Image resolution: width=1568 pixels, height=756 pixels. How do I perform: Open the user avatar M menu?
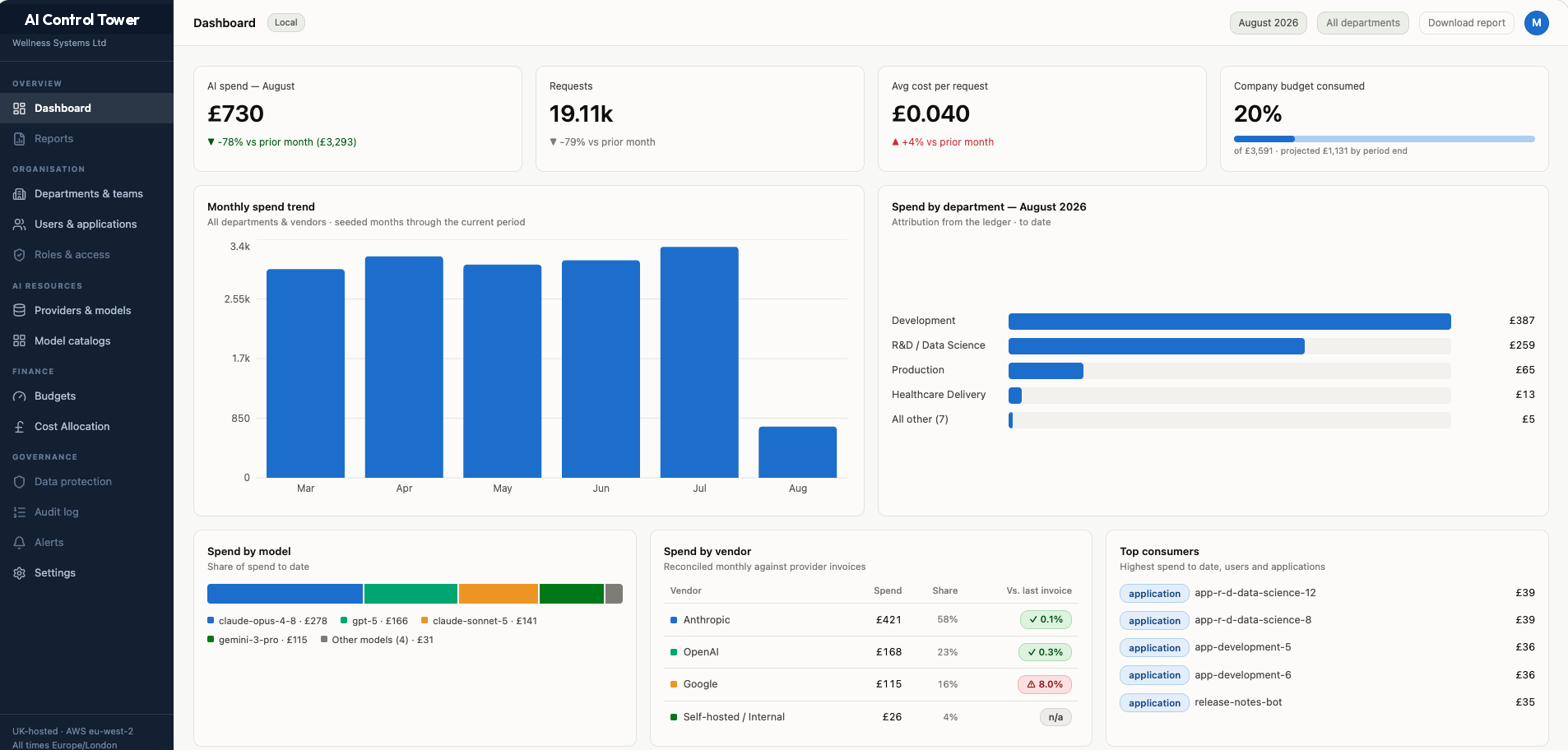click(x=1536, y=23)
